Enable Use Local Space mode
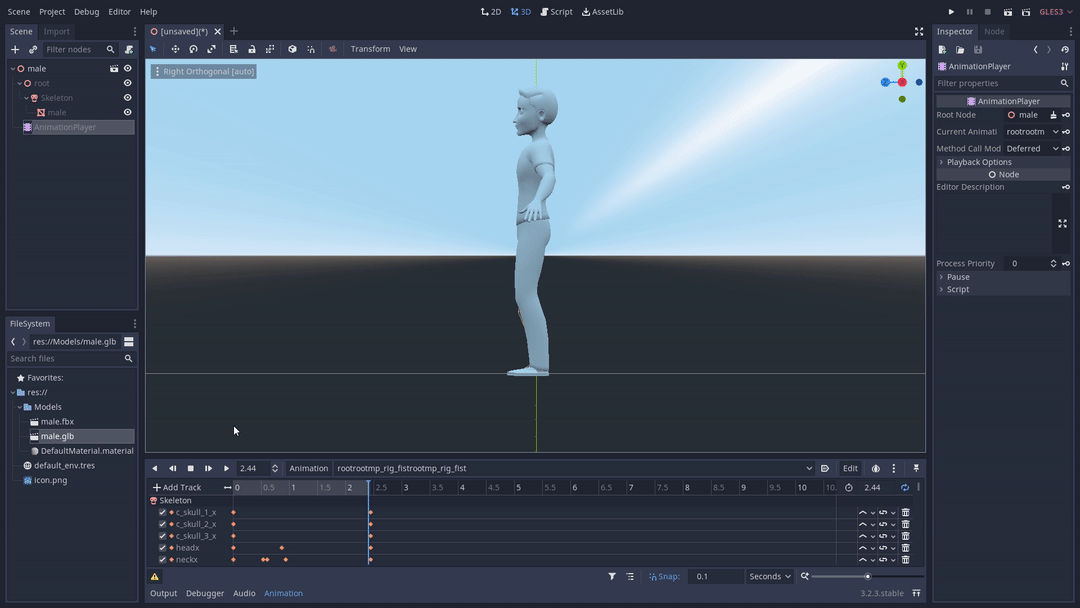This screenshot has height=608, width=1080. 292,48
